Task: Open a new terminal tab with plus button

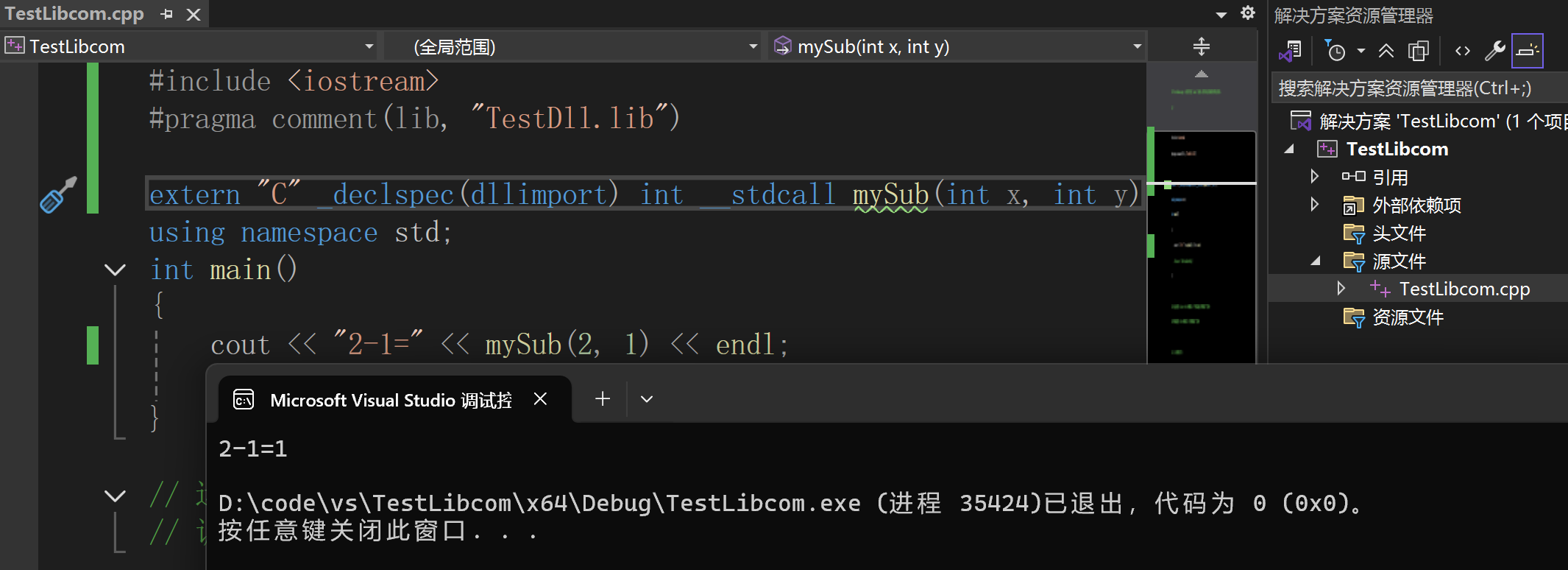Action: [603, 398]
